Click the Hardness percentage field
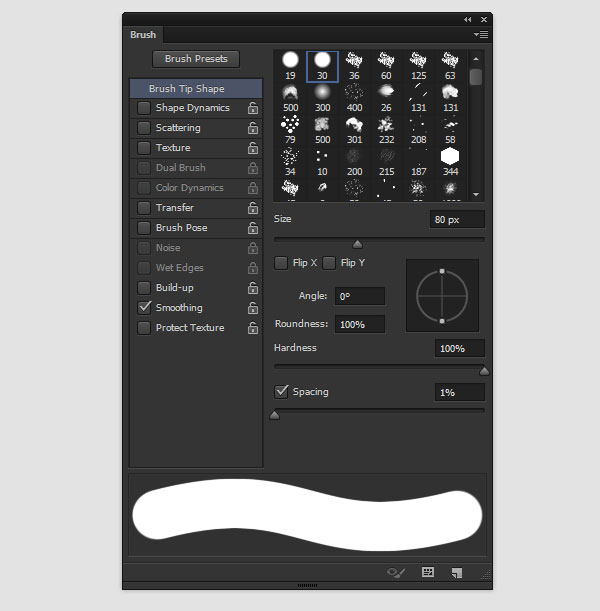The height and width of the screenshot is (611, 600). point(460,348)
